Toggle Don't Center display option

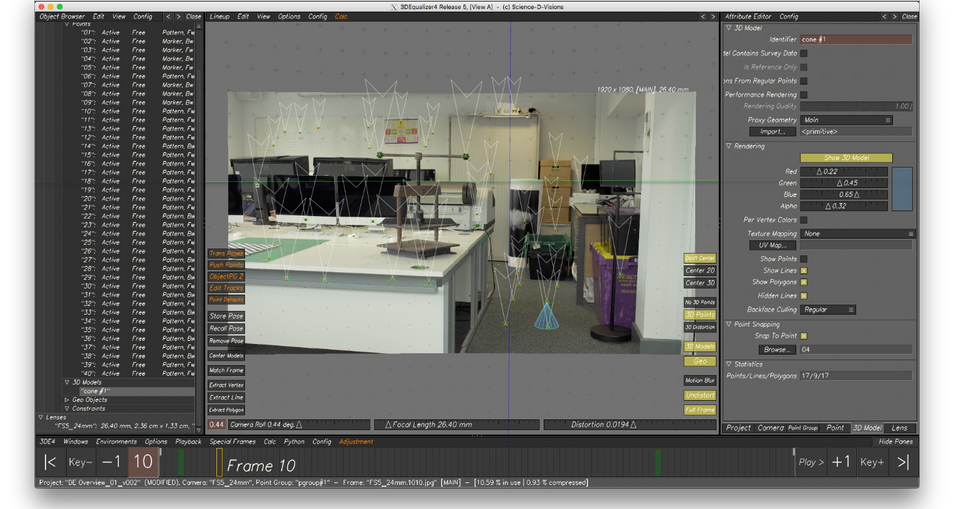[700, 258]
